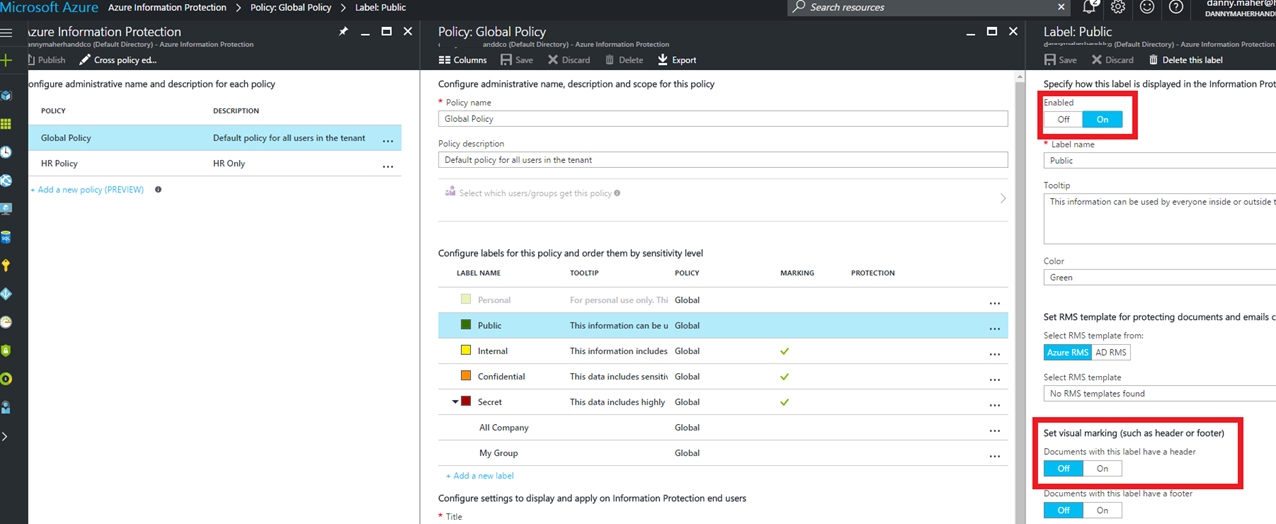Viewport: 1276px width, 524px height.
Task: Click Discard in the Global Policy toolbar
Action: (569, 60)
